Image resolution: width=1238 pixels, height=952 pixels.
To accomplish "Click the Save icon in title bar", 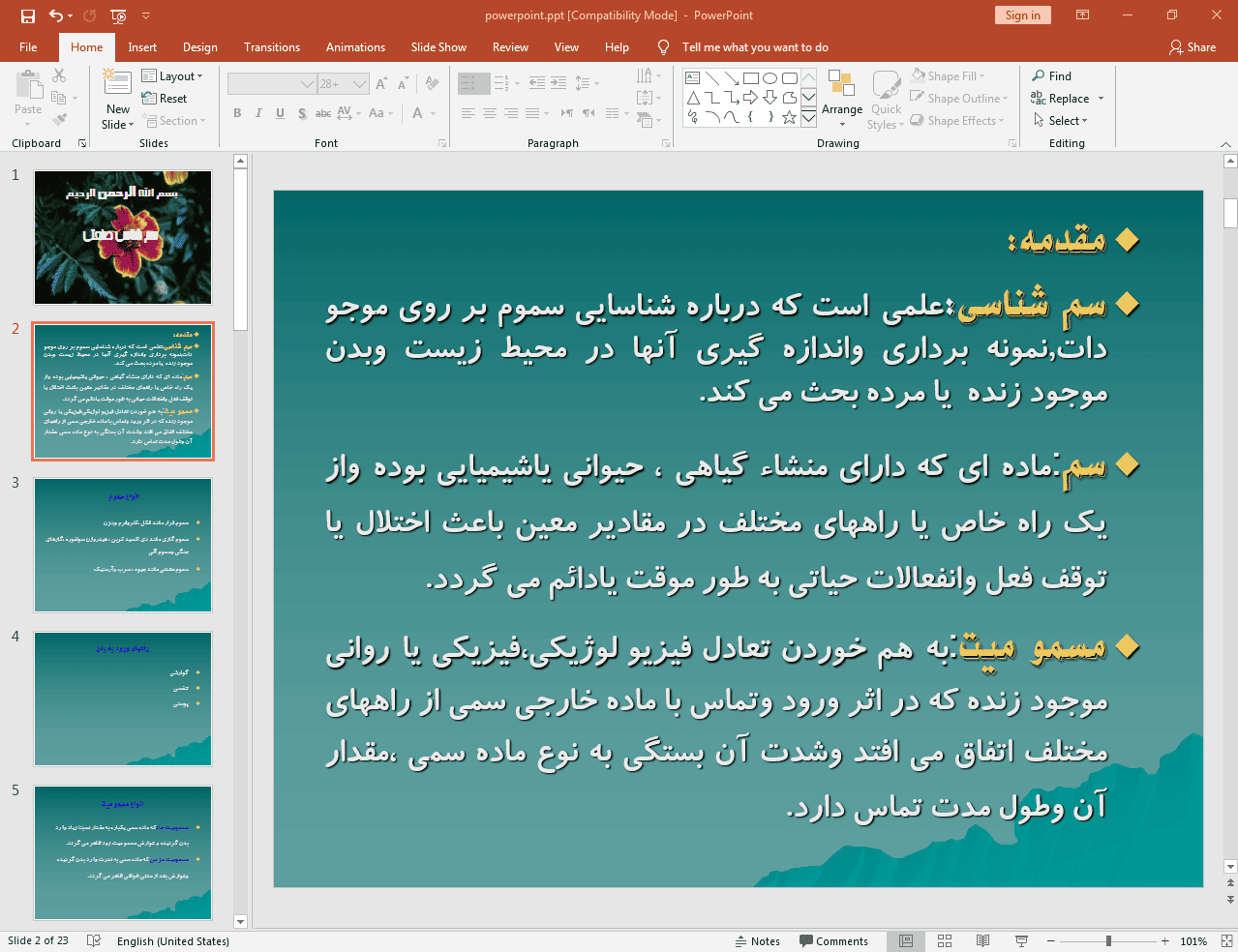I will (27, 15).
